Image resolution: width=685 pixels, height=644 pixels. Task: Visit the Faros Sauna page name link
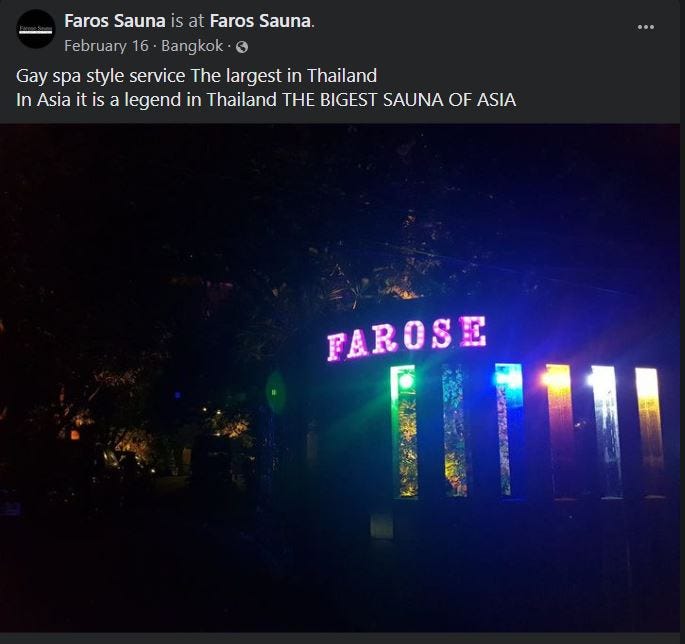[114, 21]
